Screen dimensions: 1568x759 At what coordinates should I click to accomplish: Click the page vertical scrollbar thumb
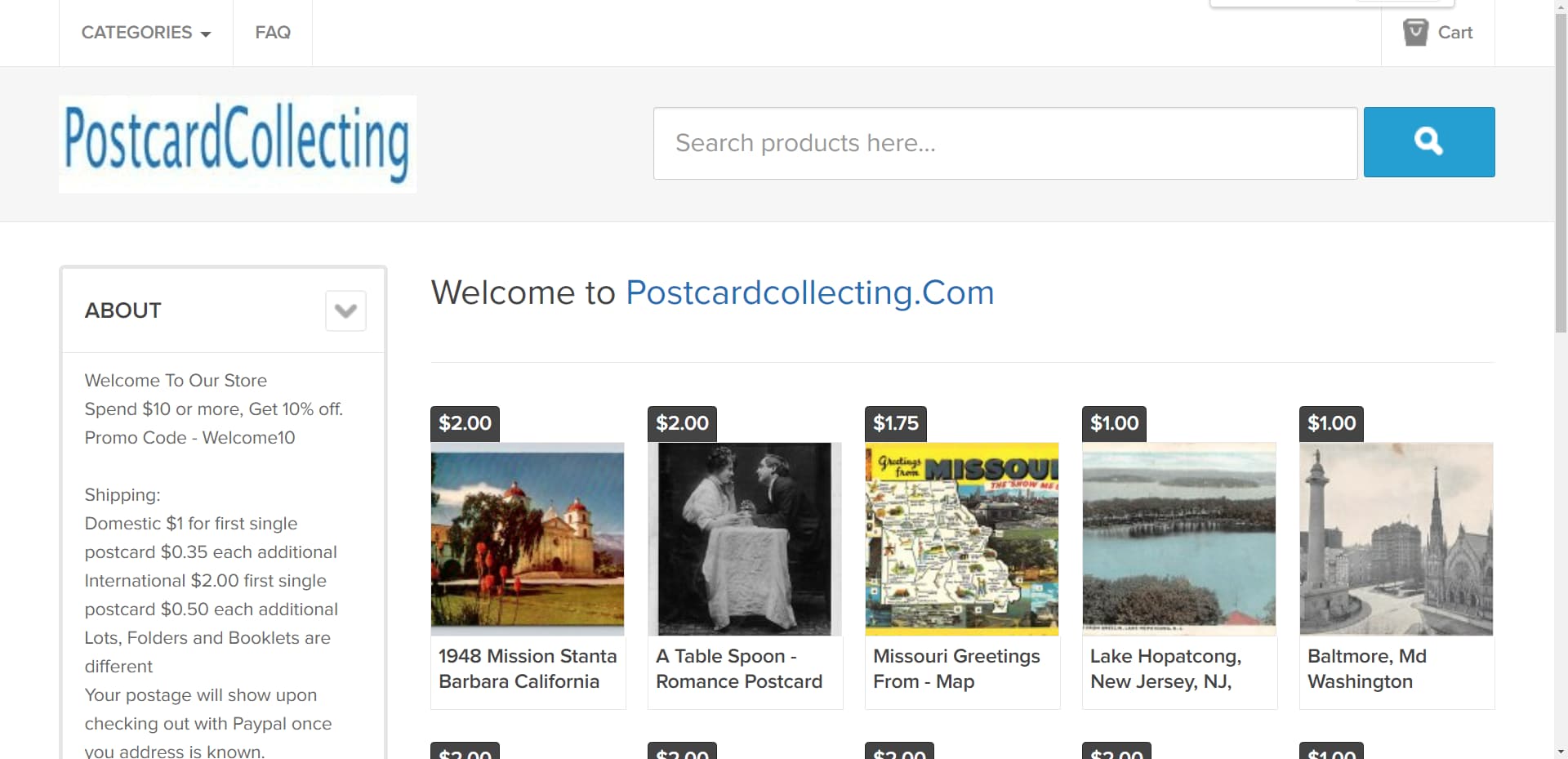pyautogui.click(x=1561, y=163)
